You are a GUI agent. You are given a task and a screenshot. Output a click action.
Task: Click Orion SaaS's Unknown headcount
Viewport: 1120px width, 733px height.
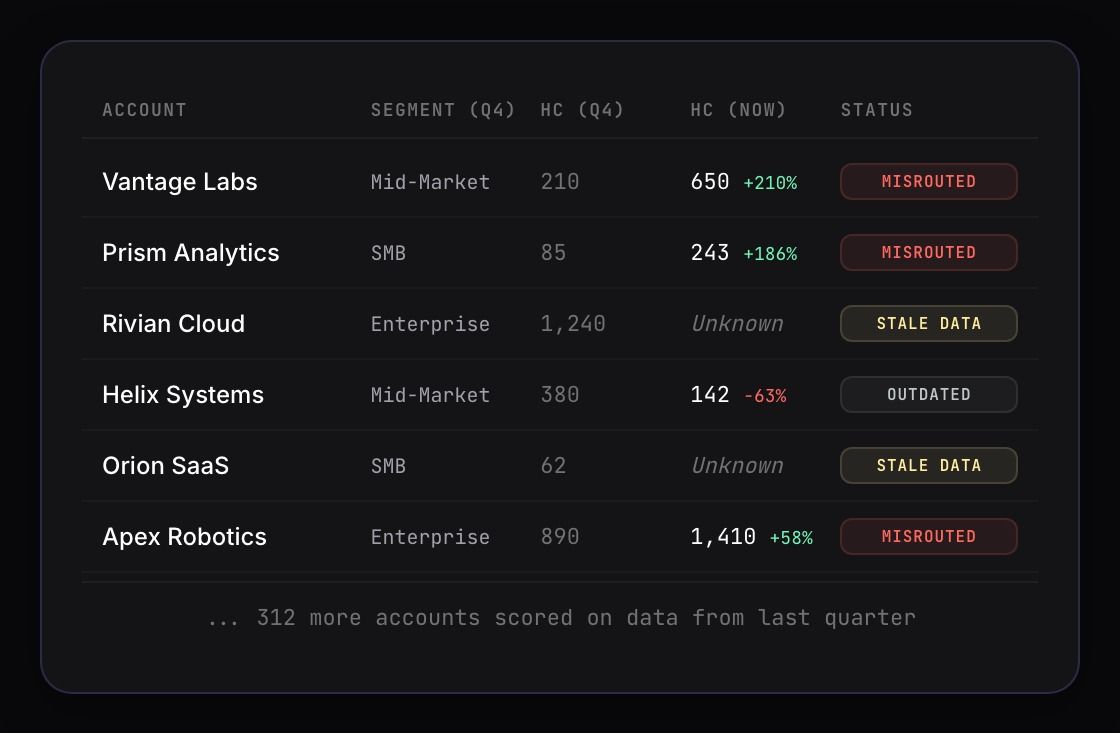click(x=737, y=465)
